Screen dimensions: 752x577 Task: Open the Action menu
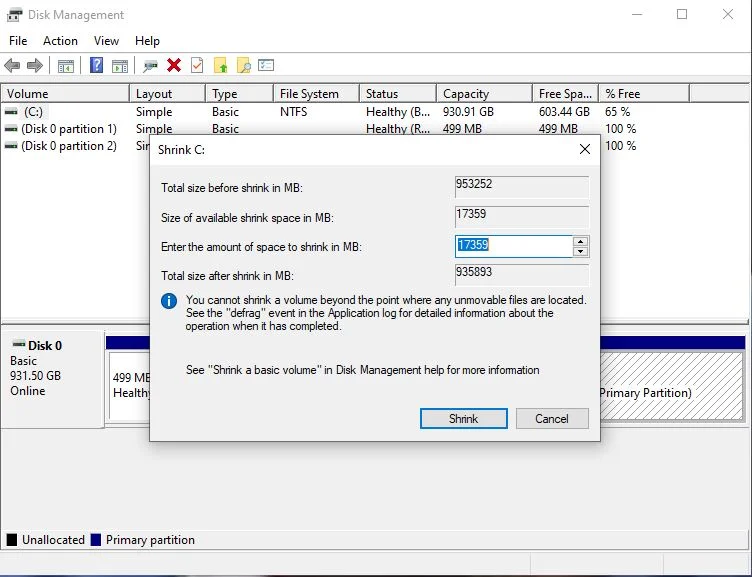(x=60, y=41)
